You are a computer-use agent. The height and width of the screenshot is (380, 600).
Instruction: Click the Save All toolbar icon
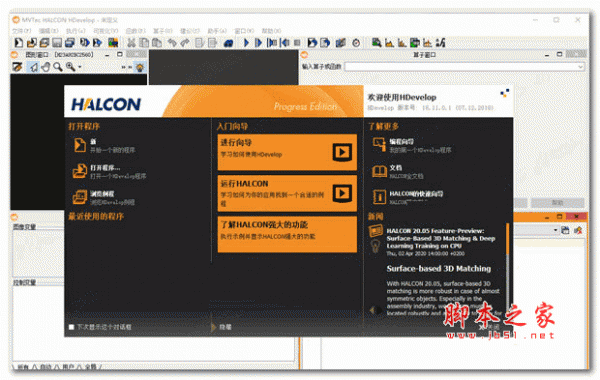tap(70, 42)
